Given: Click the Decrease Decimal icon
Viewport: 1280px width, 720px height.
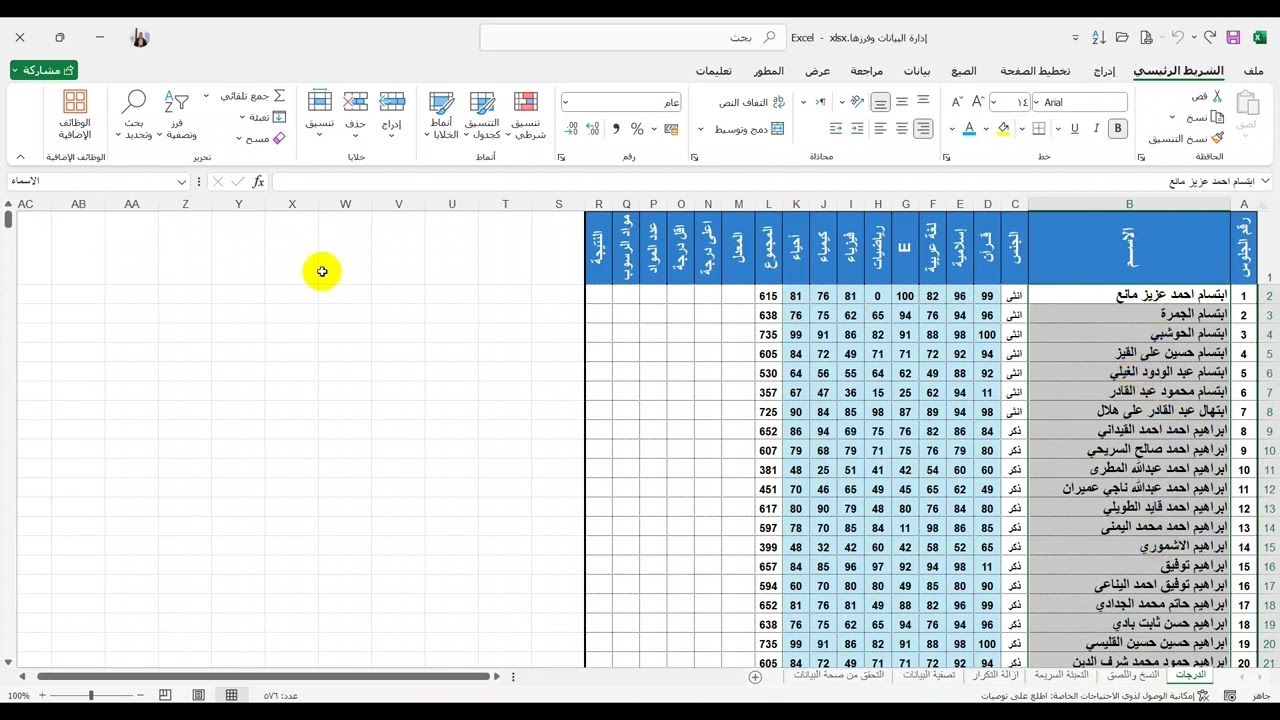Looking at the screenshot, I should pos(571,128).
